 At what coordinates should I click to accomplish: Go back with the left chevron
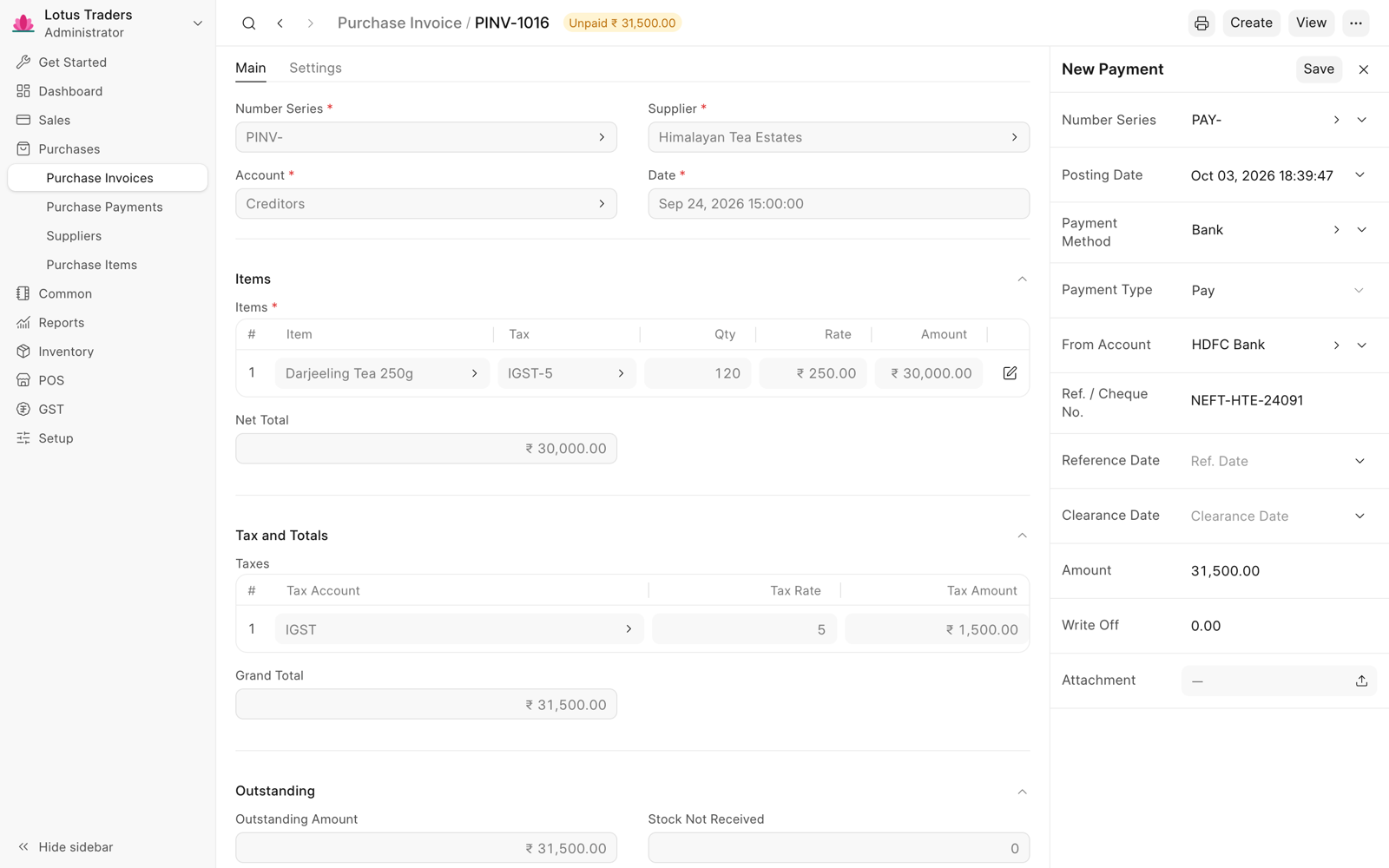pyautogui.click(x=280, y=23)
